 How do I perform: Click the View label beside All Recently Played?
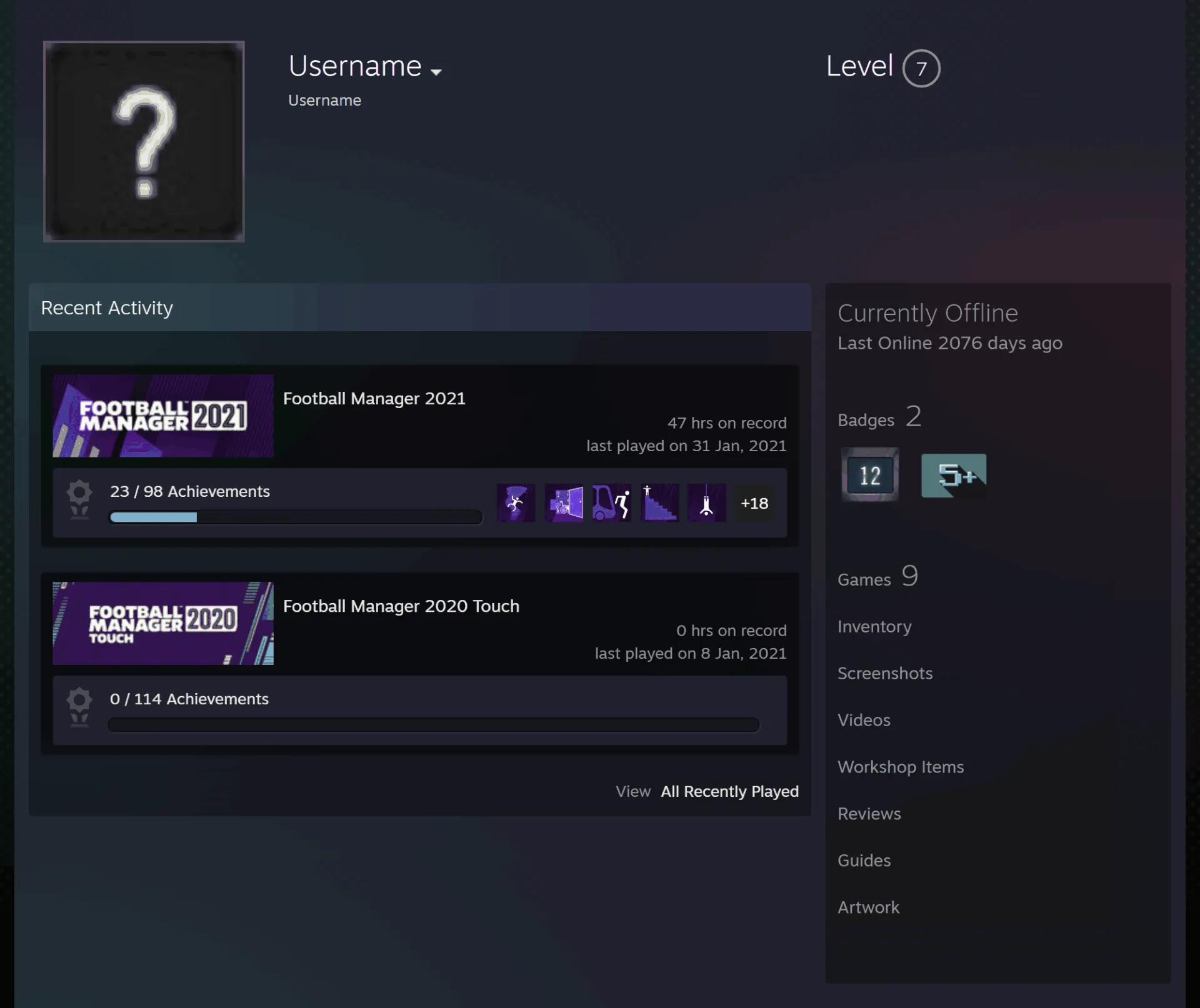point(633,791)
